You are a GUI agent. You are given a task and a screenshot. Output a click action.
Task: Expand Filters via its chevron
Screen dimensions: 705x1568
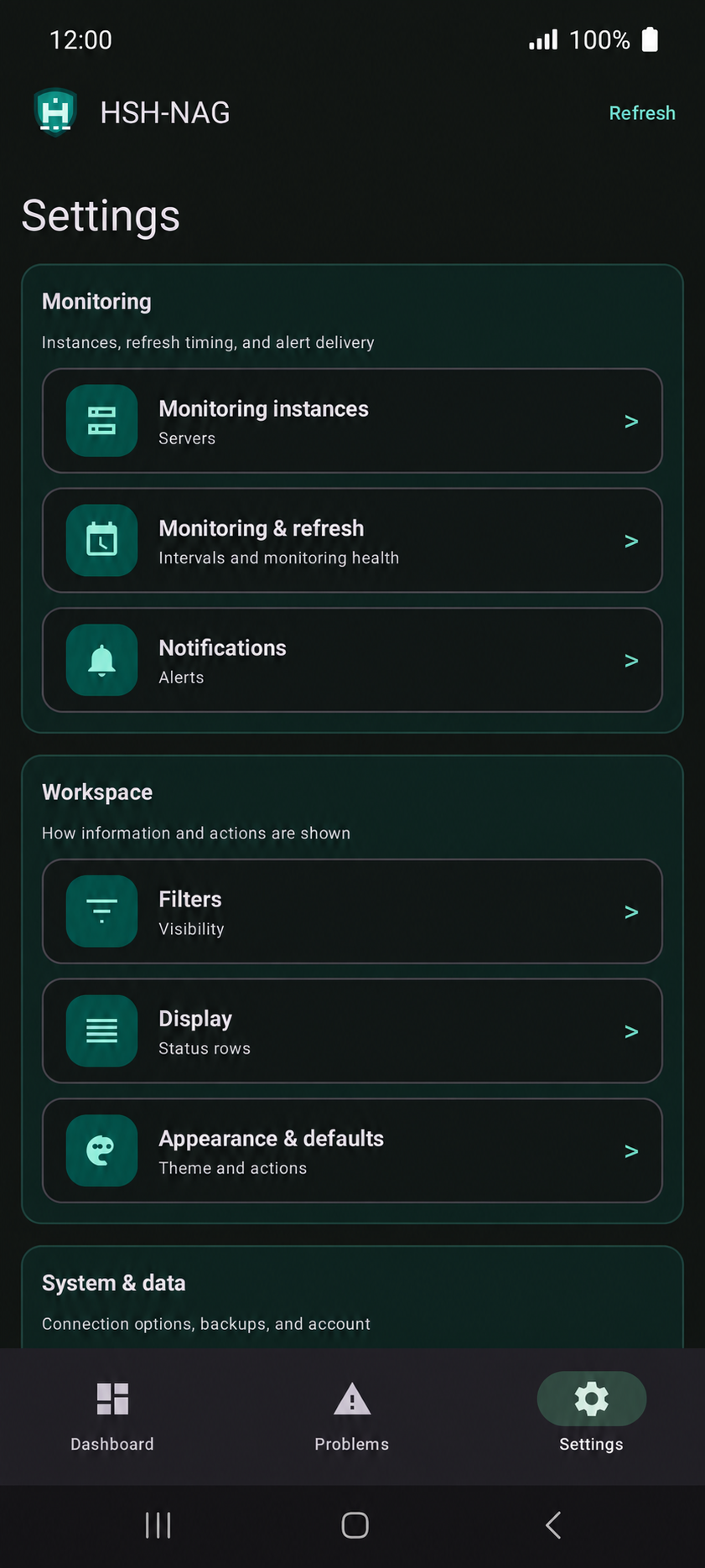(x=631, y=912)
